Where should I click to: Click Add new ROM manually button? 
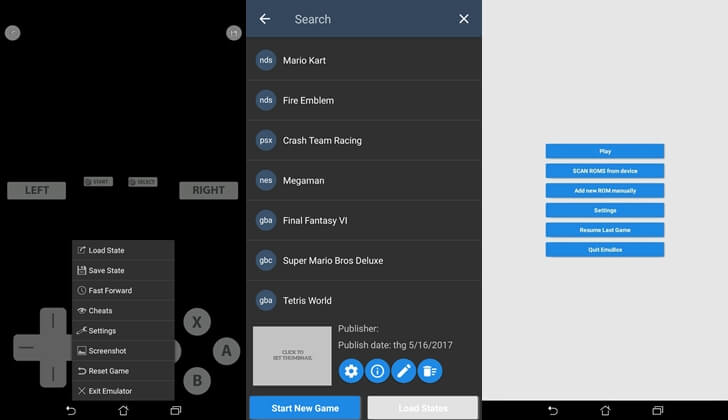click(604, 191)
